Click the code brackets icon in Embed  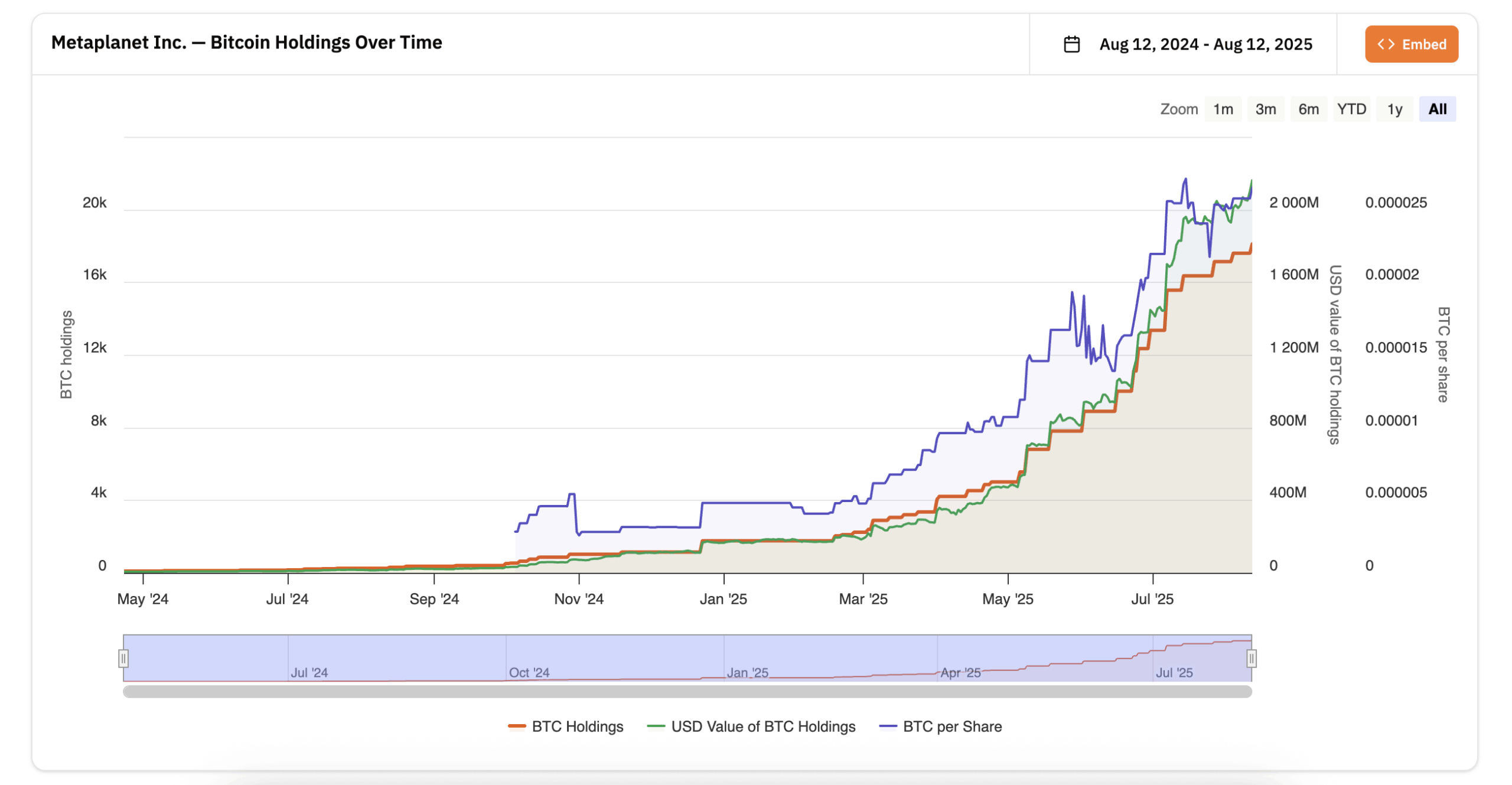(x=1386, y=44)
